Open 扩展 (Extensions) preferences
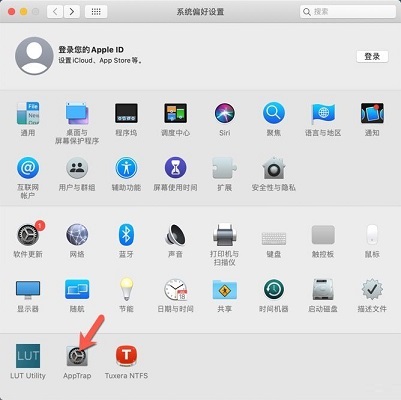 tap(225, 168)
